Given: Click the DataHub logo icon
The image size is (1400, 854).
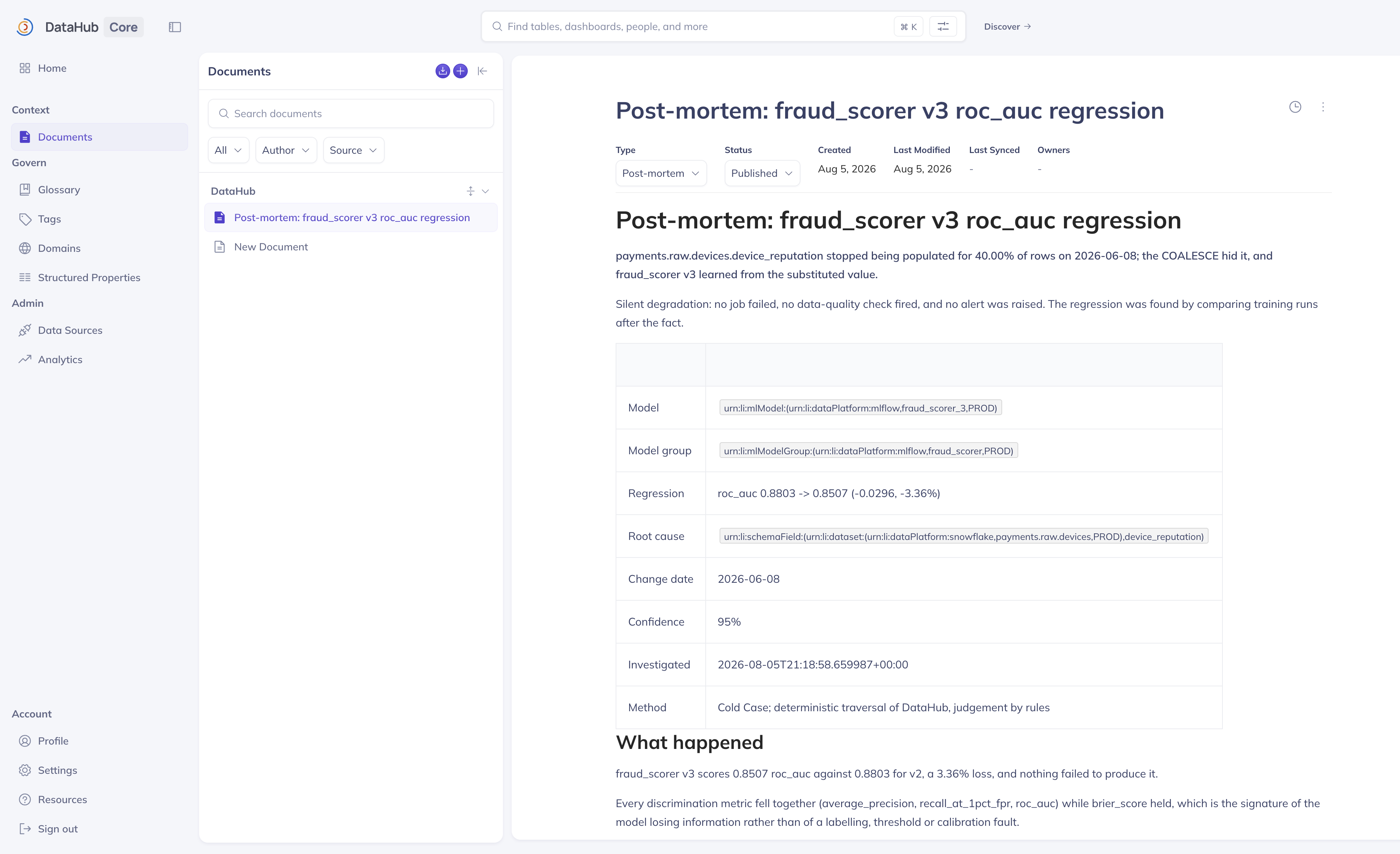Looking at the screenshot, I should pos(25,27).
